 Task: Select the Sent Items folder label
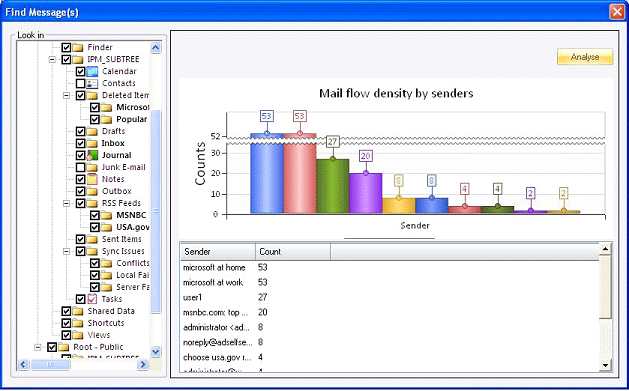tap(122, 239)
